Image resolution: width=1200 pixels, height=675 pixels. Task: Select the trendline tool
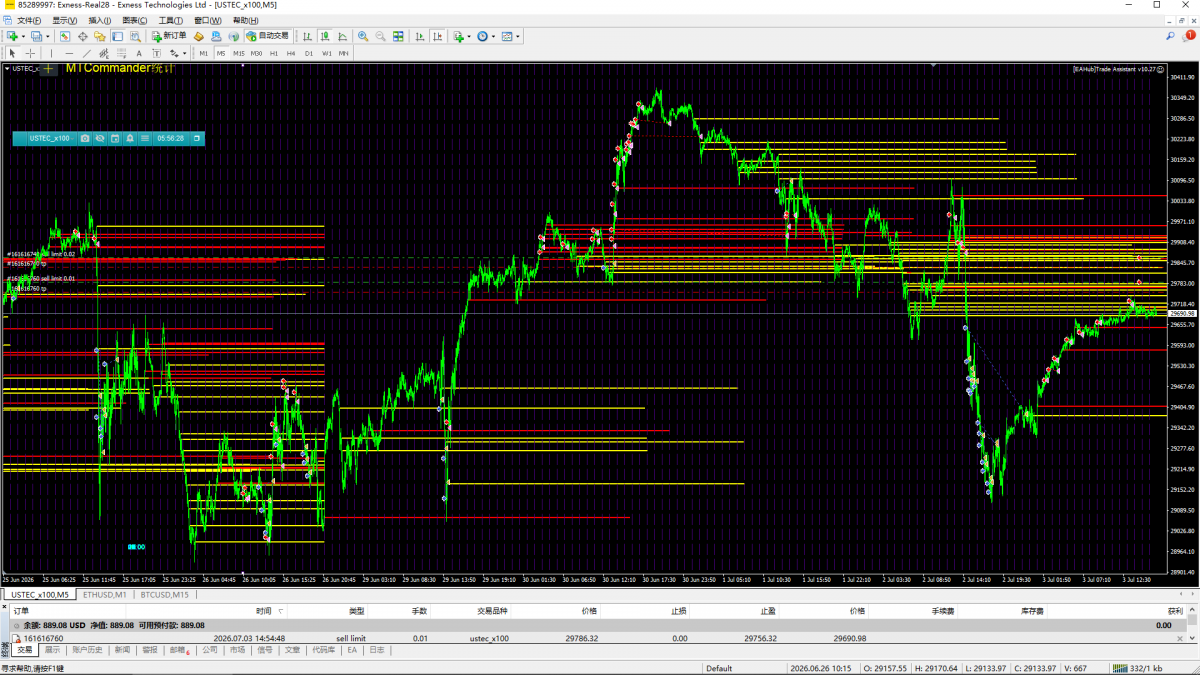87,53
